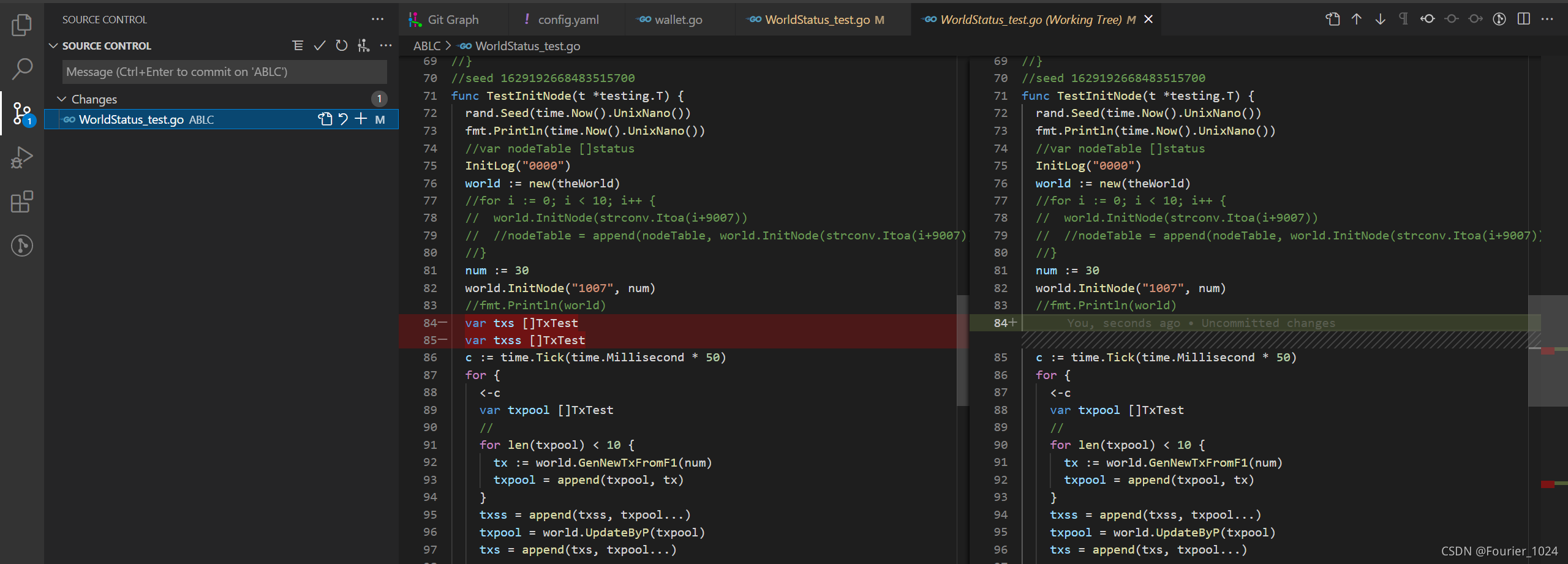Click deleted line 85 var txss
Image resolution: width=1568 pixels, height=564 pixels.
click(525, 340)
